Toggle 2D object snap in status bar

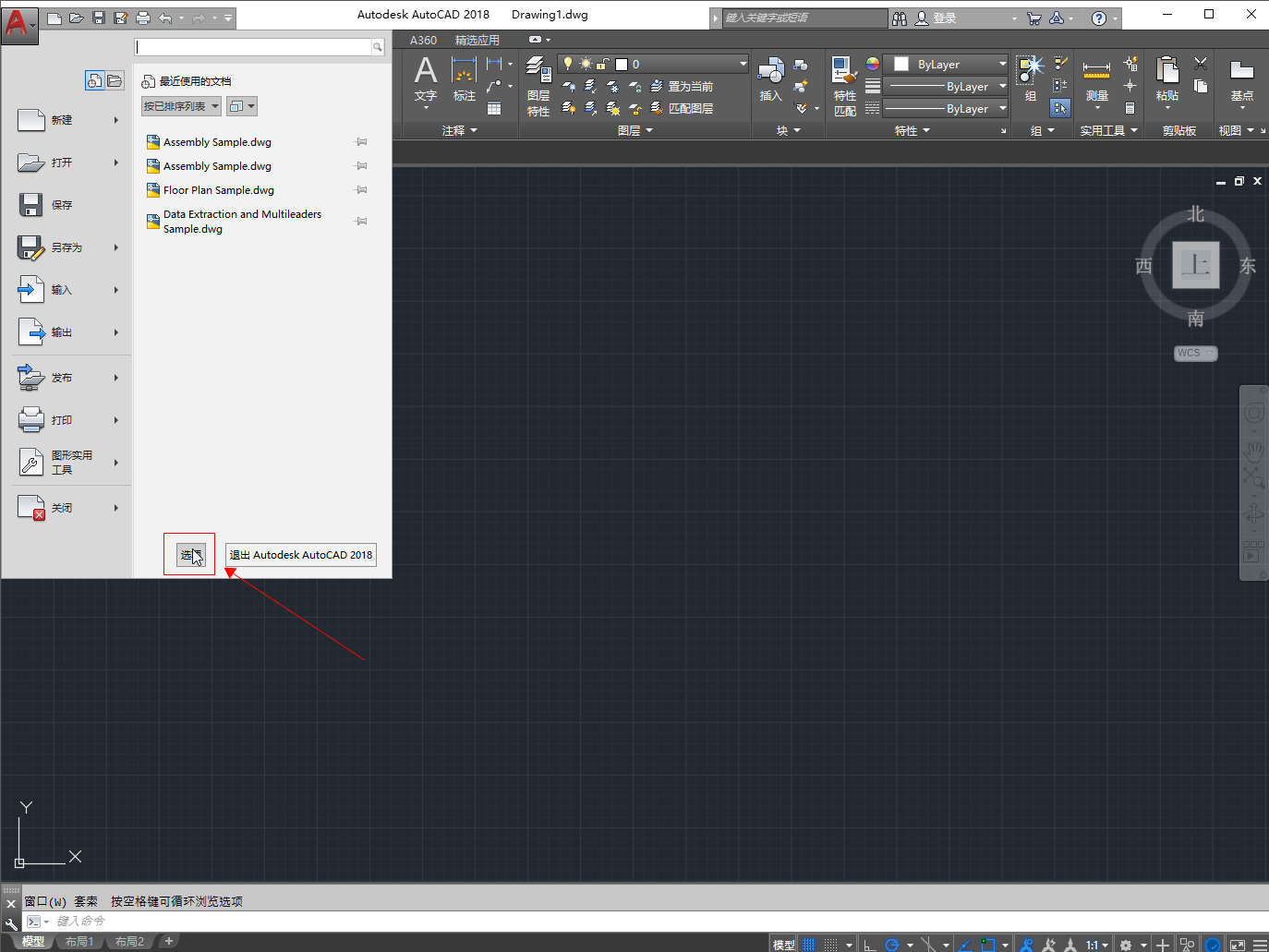coord(988,945)
